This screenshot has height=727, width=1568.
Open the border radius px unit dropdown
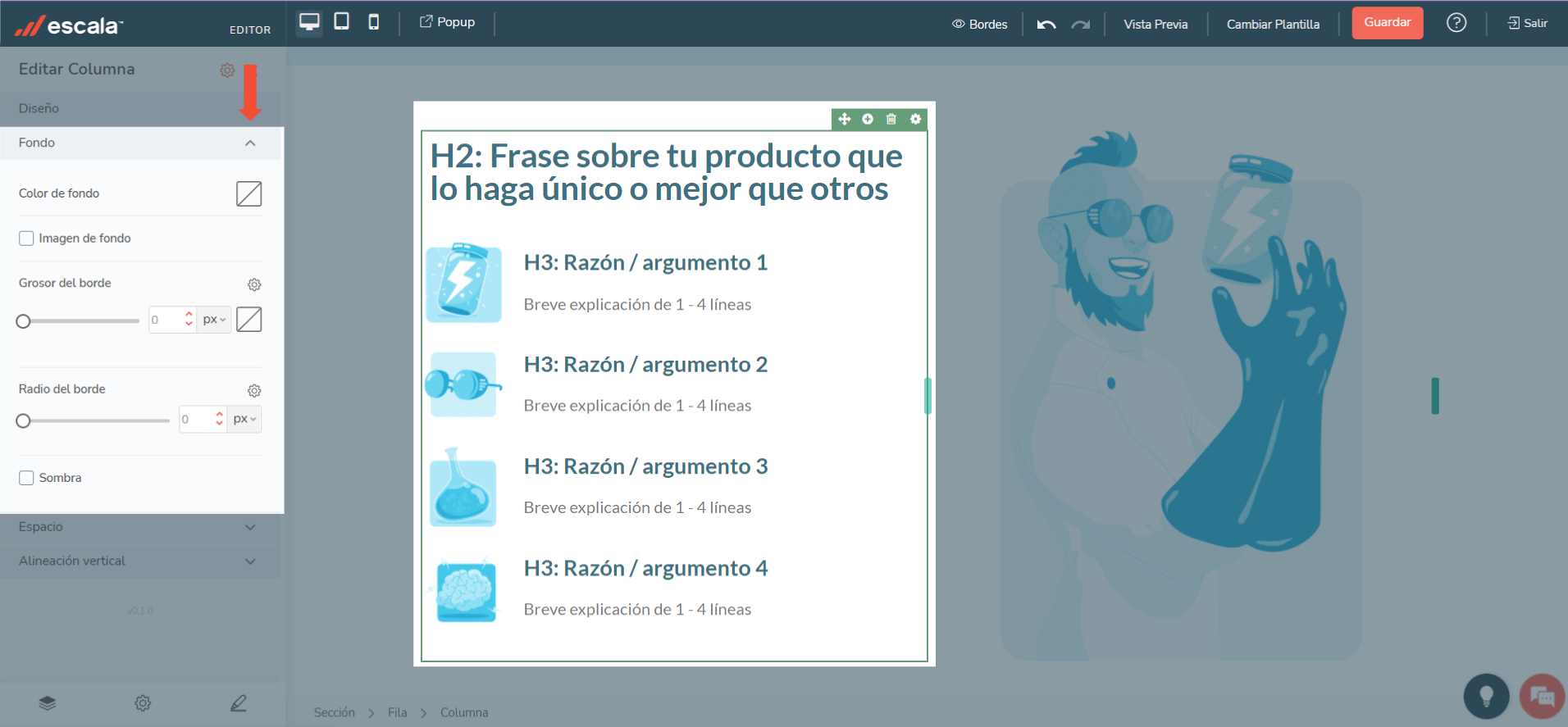click(244, 419)
